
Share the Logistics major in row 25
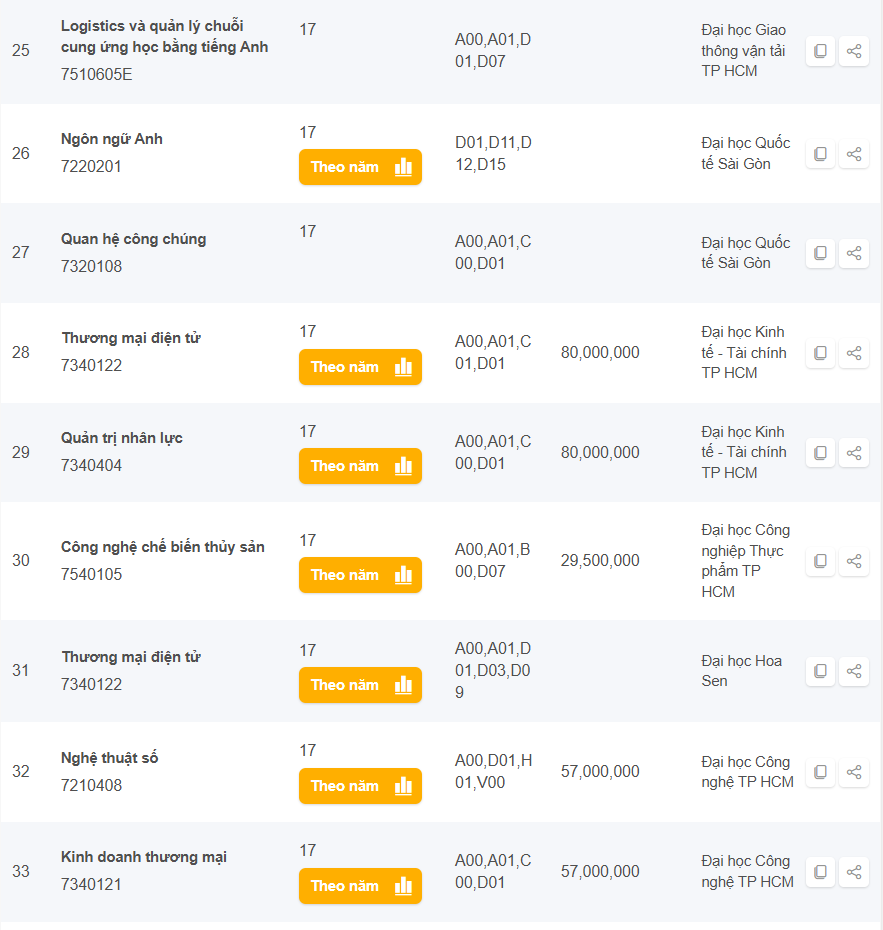point(854,51)
